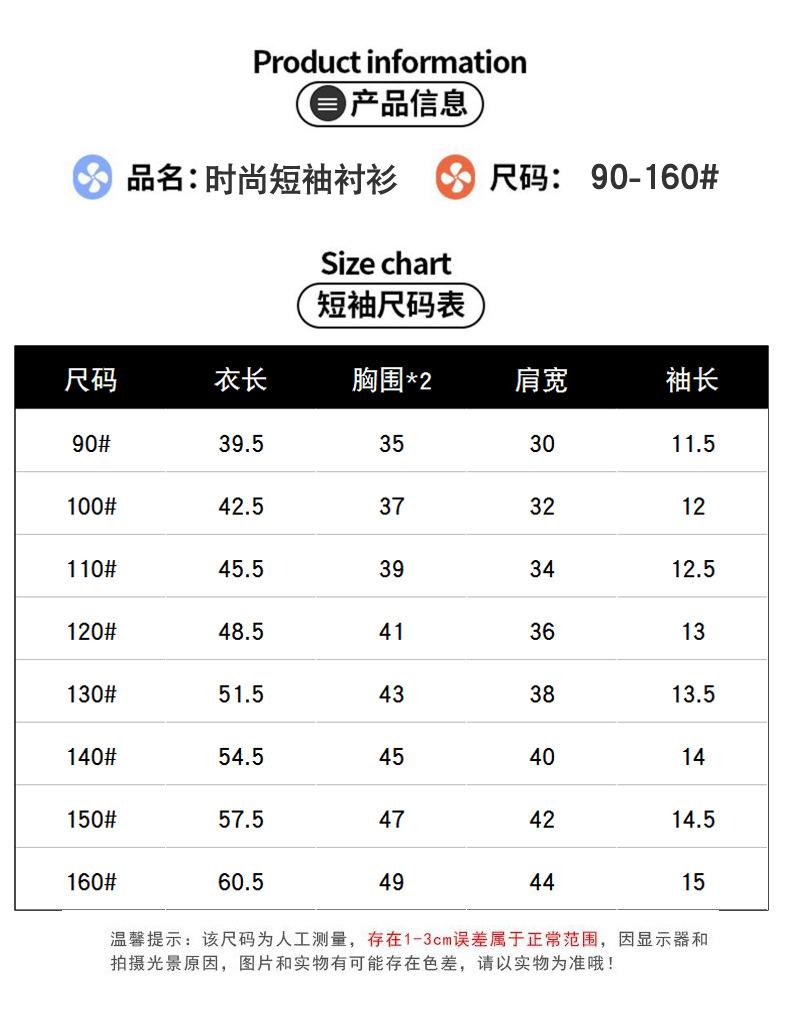790x1009 pixels.
Task: Click the 120# size row label
Action: coord(91,632)
